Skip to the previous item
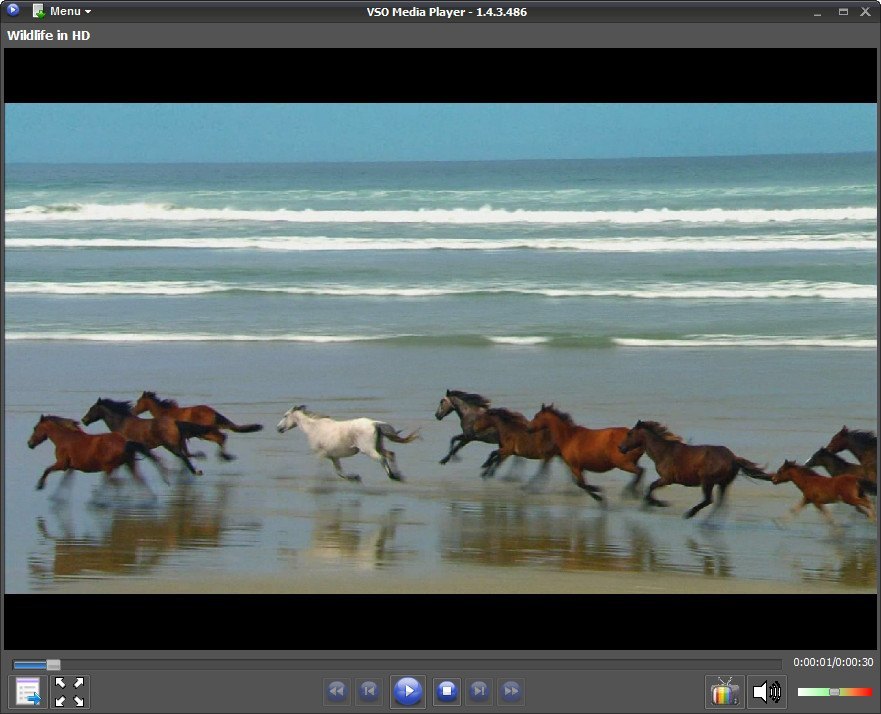 [x=369, y=691]
